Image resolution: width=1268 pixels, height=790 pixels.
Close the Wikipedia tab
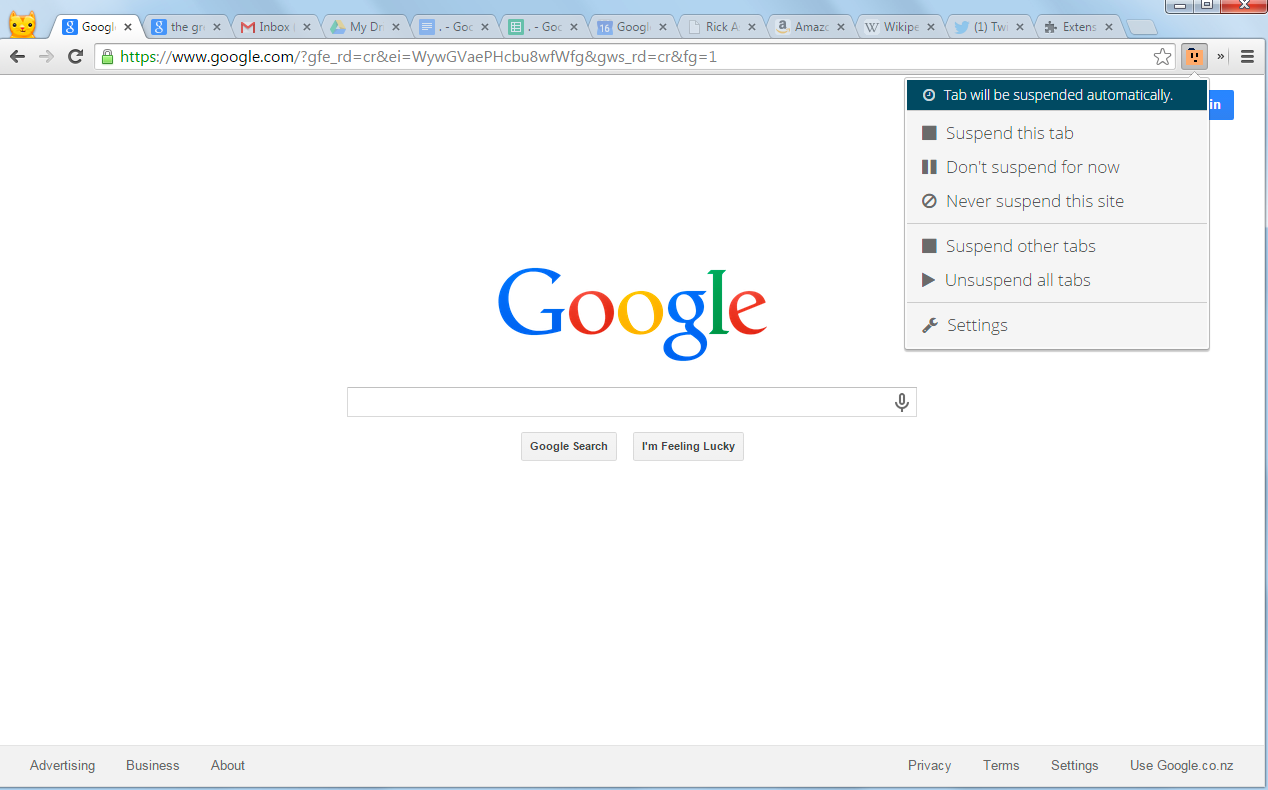[x=929, y=27]
